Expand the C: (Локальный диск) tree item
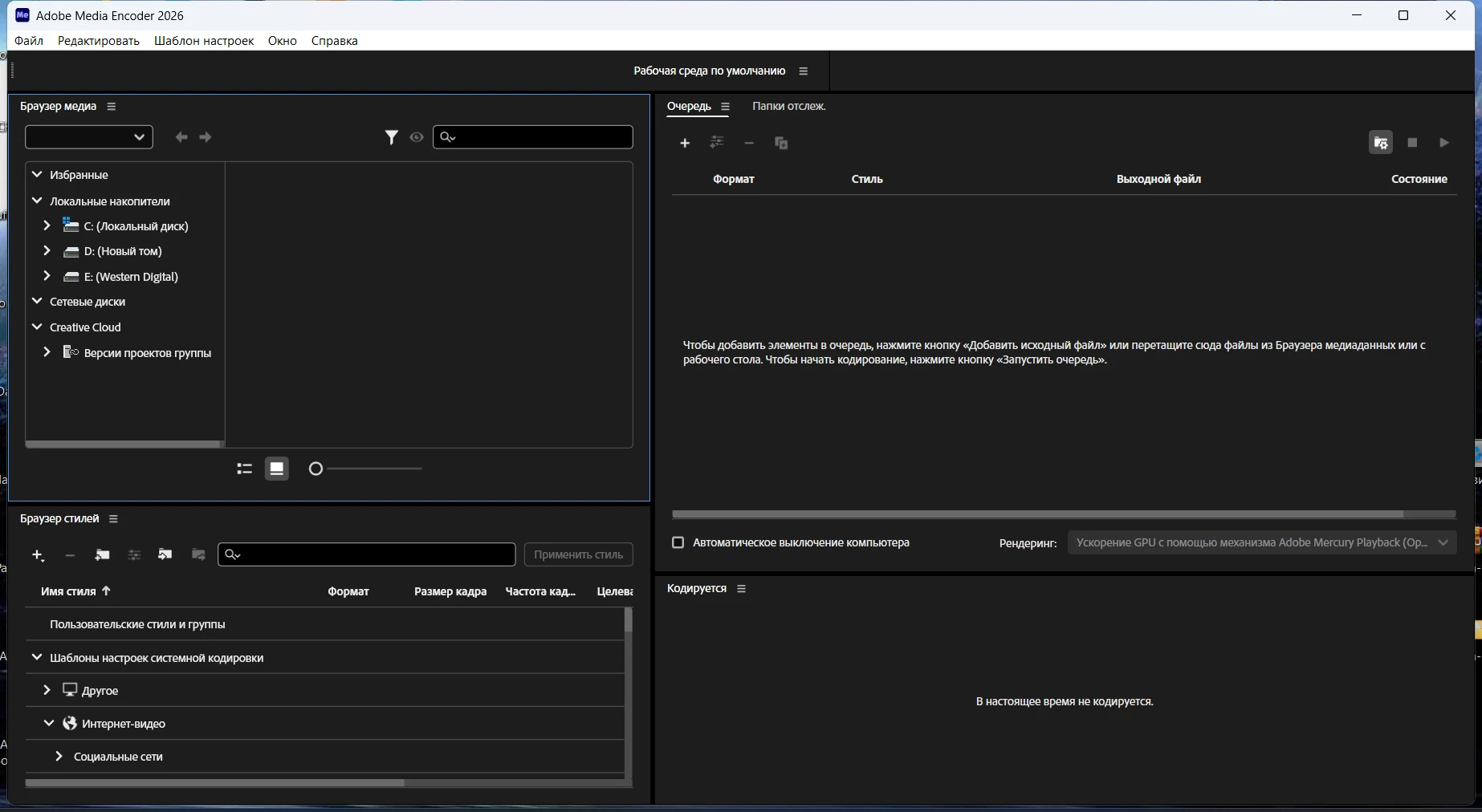The height and width of the screenshot is (812, 1482). click(47, 226)
